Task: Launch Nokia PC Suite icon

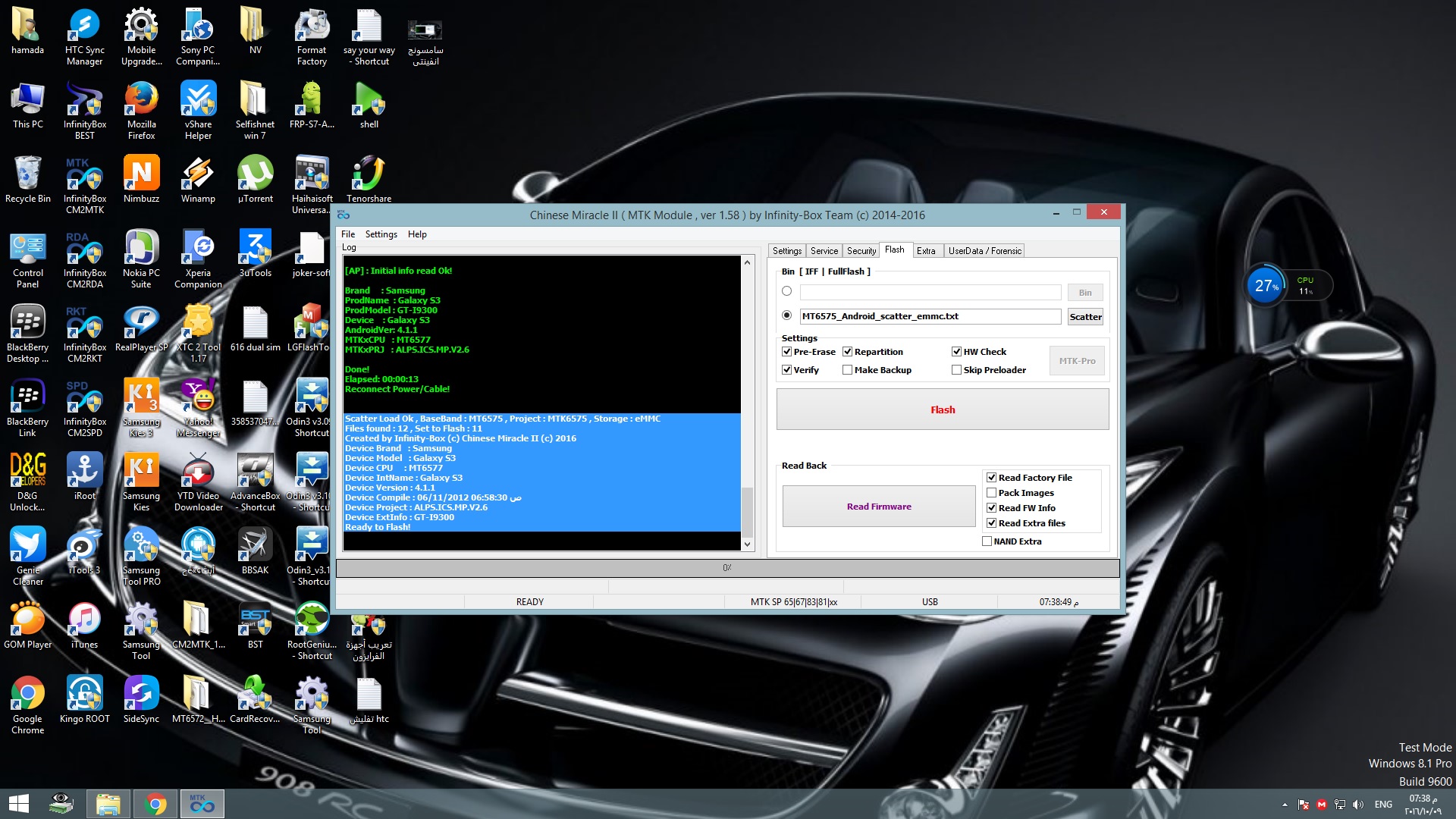Action: point(141,259)
